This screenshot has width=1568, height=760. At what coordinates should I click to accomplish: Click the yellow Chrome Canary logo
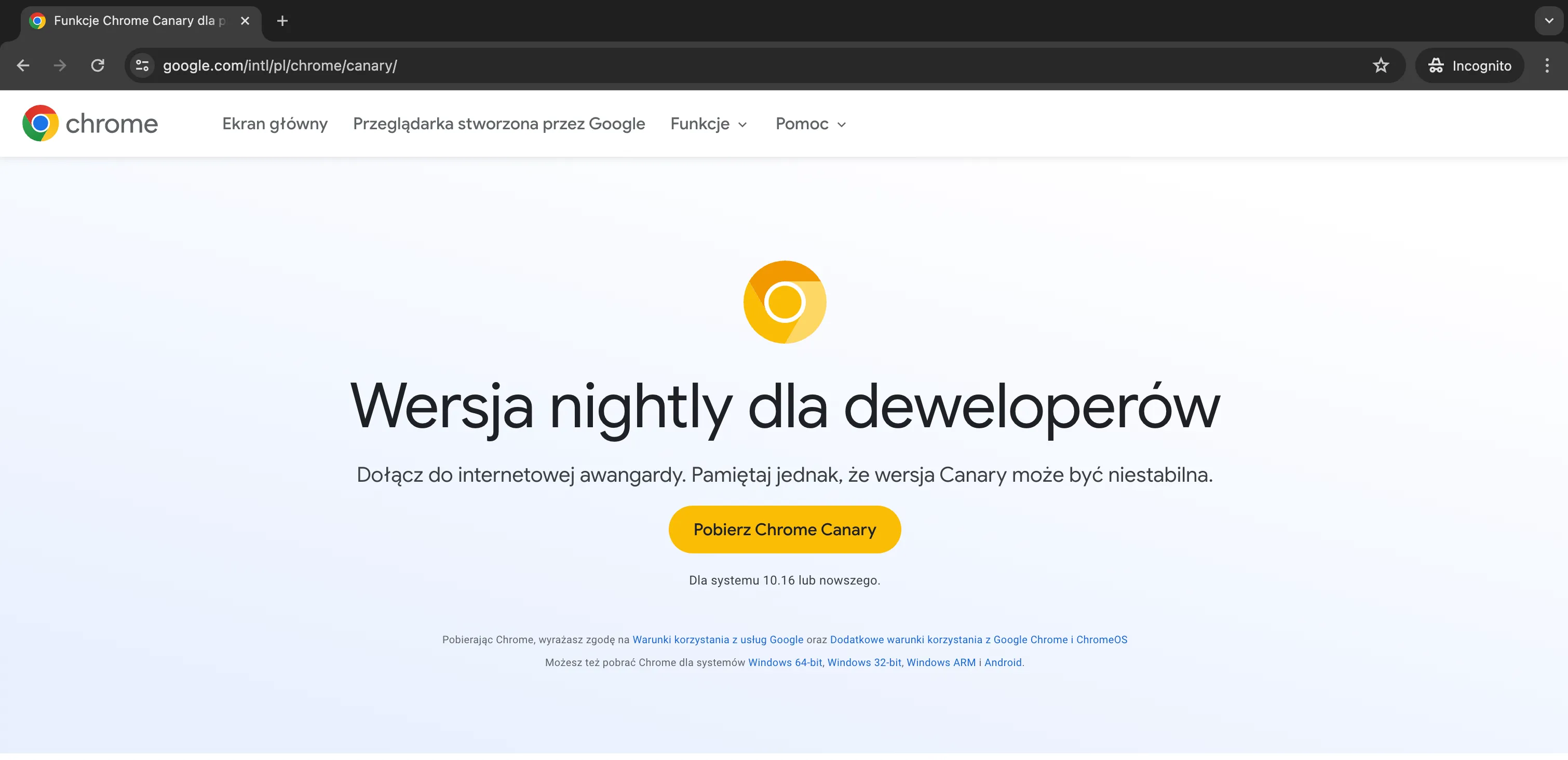(x=785, y=302)
